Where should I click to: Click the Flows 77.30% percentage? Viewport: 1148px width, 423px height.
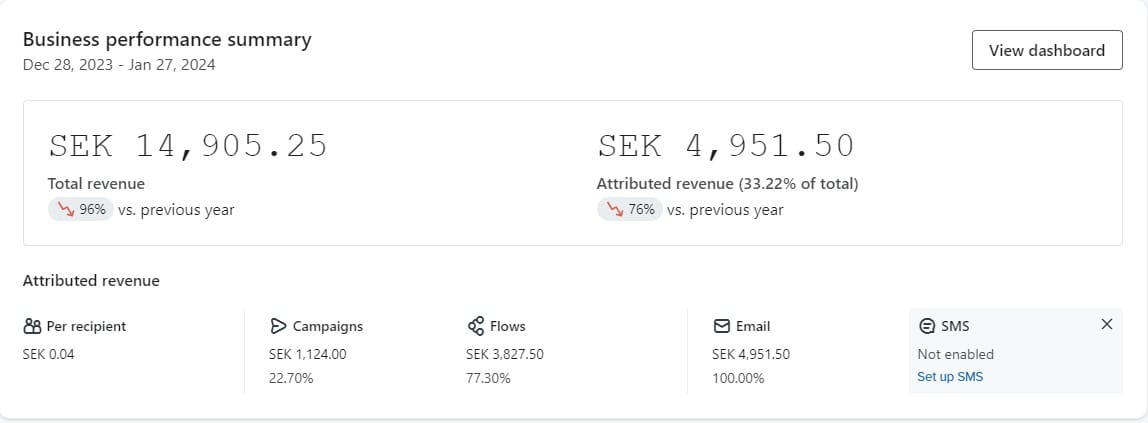point(488,378)
